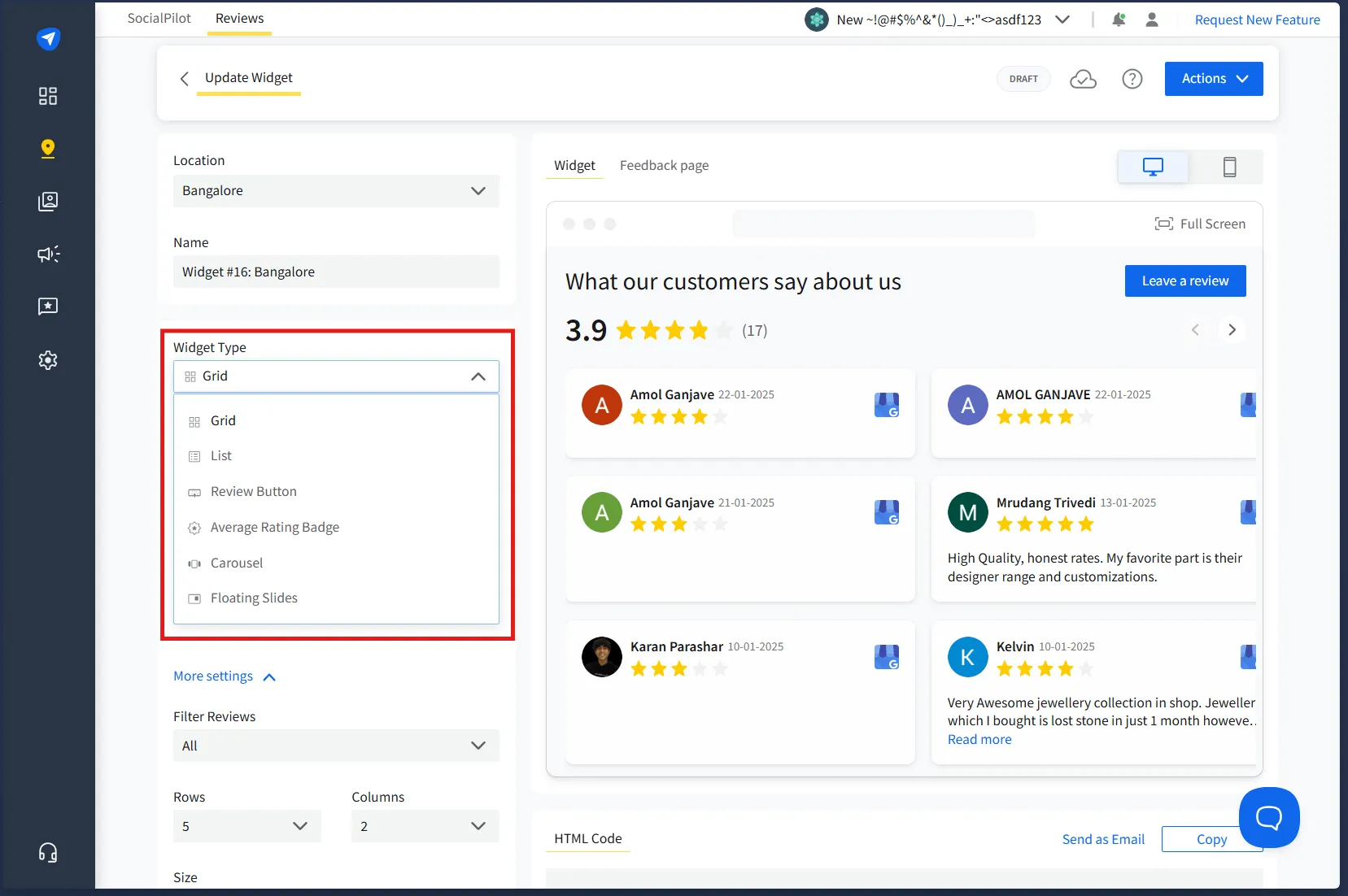Click the Widget Name input field
This screenshot has height=896, width=1348.
coord(336,272)
